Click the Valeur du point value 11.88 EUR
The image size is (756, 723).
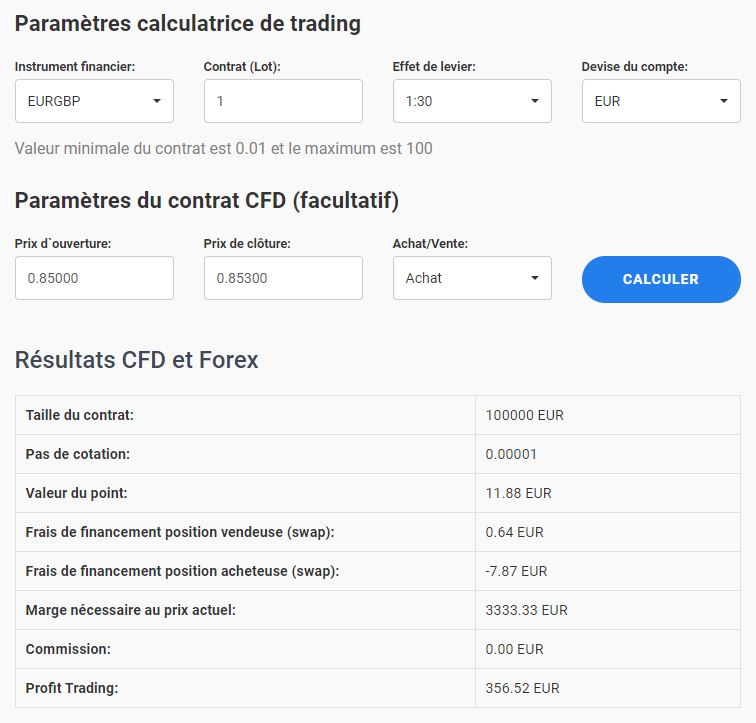coord(518,493)
